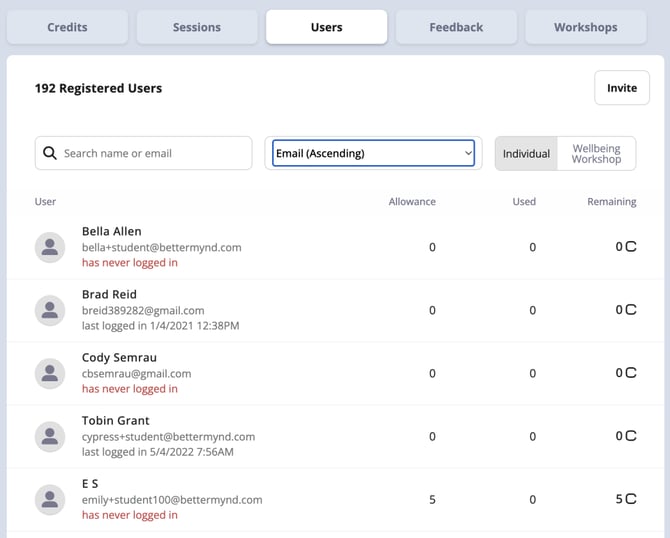Click Brad Reid's avatar icon
The image size is (670, 538).
50,310
